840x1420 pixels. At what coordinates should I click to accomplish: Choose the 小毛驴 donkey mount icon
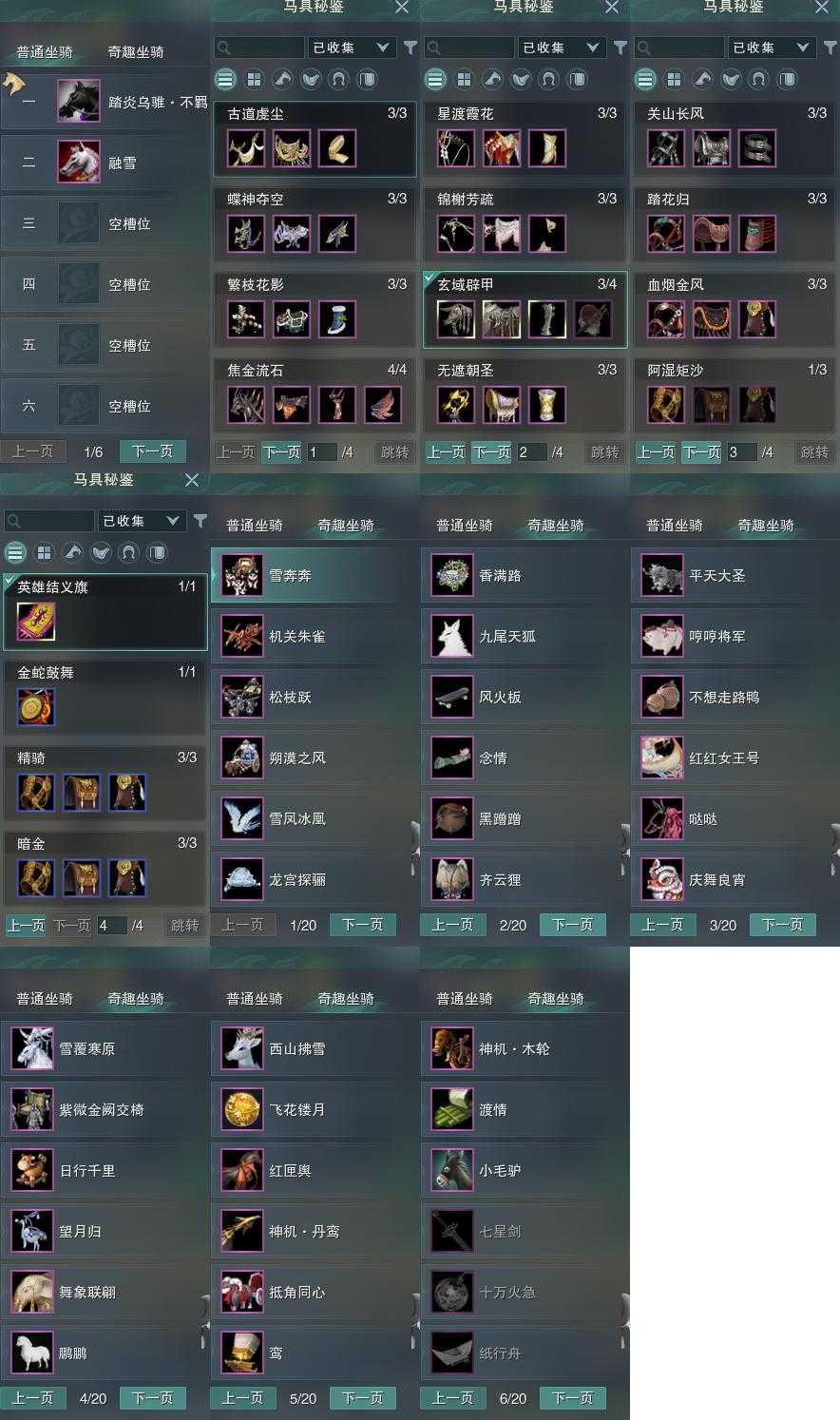coord(452,1170)
